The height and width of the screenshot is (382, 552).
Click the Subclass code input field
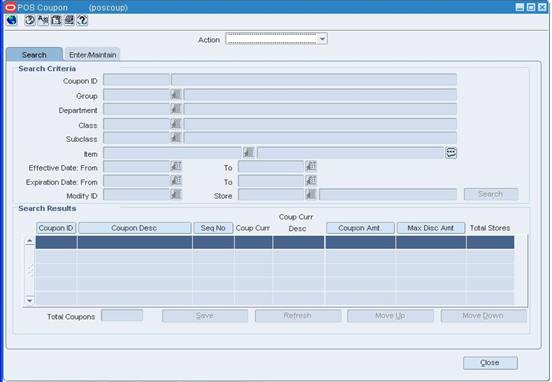coord(136,138)
